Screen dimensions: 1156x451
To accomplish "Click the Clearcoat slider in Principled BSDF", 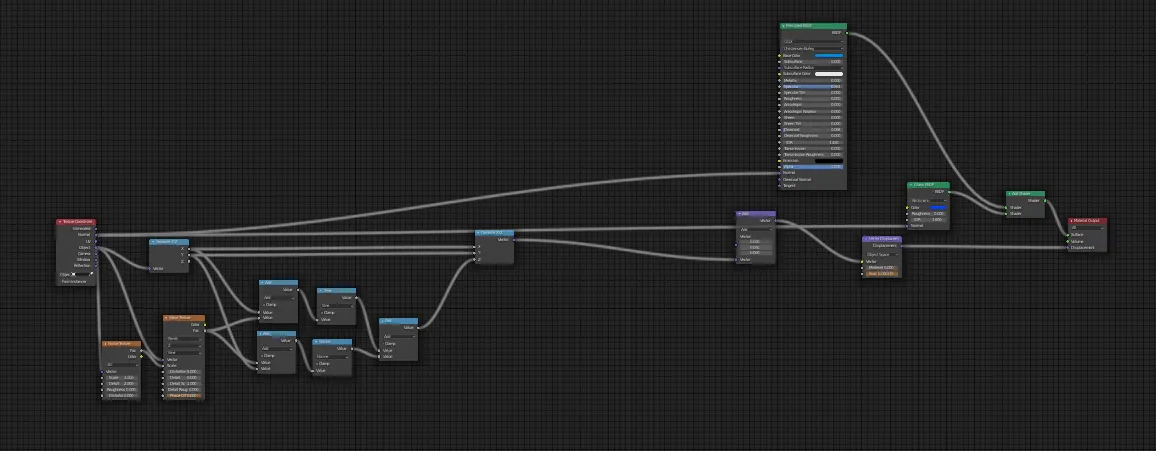I will tap(813, 130).
